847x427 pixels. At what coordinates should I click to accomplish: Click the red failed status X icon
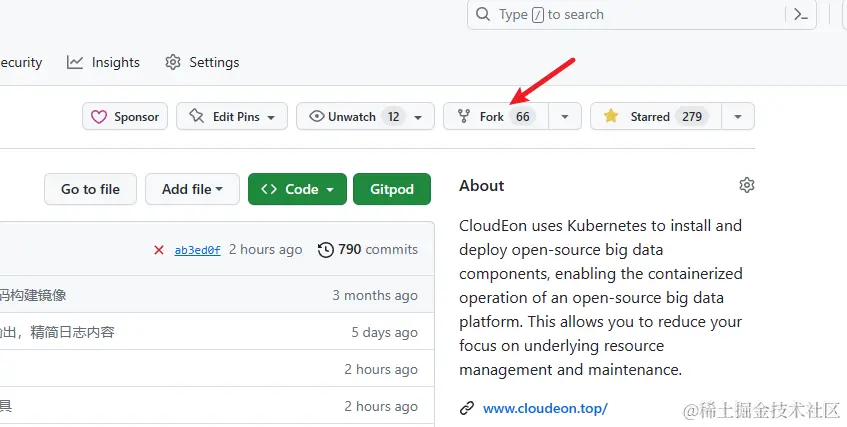coord(159,250)
